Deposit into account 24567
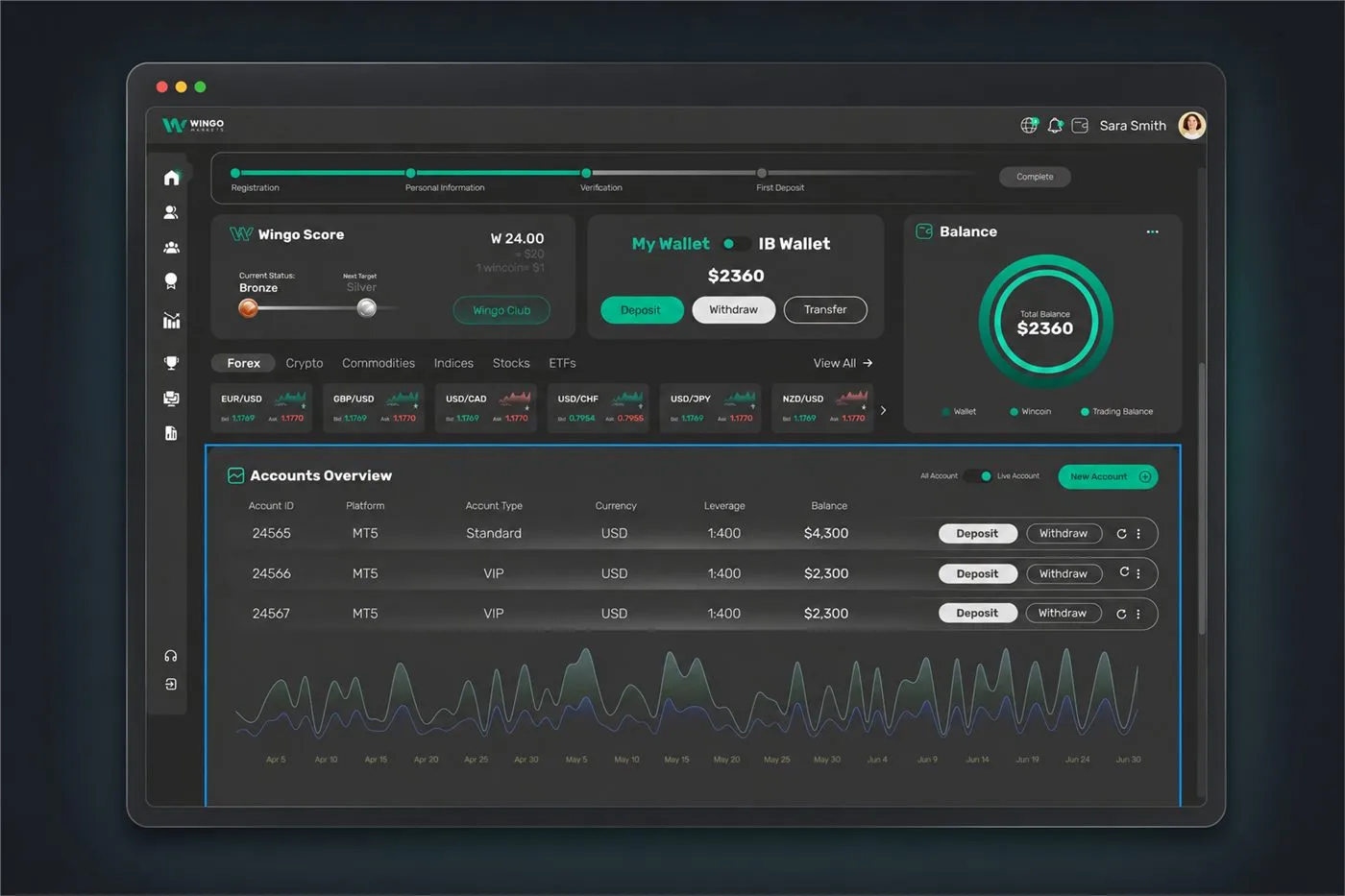Image resolution: width=1345 pixels, height=896 pixels. pos(977,614)
